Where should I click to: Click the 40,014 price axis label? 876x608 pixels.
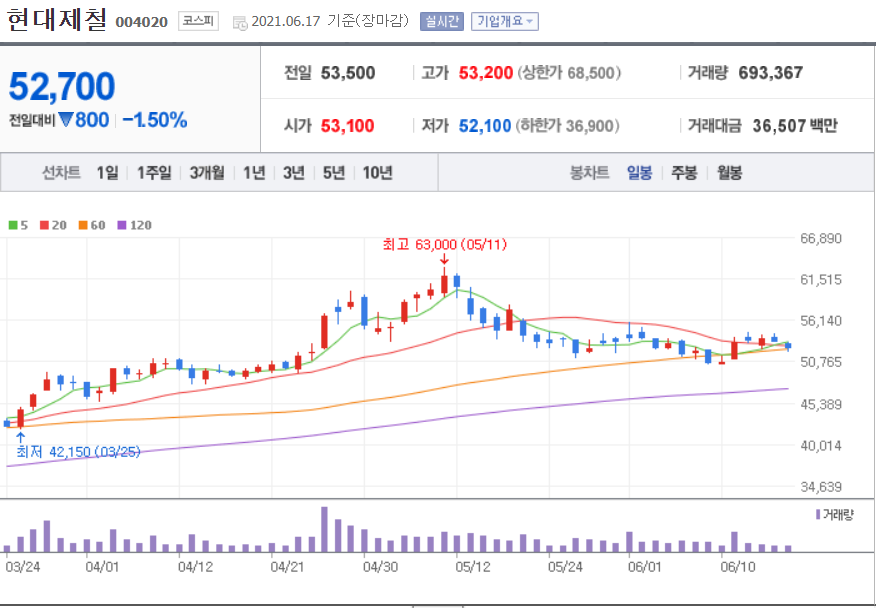coord(821,445)
